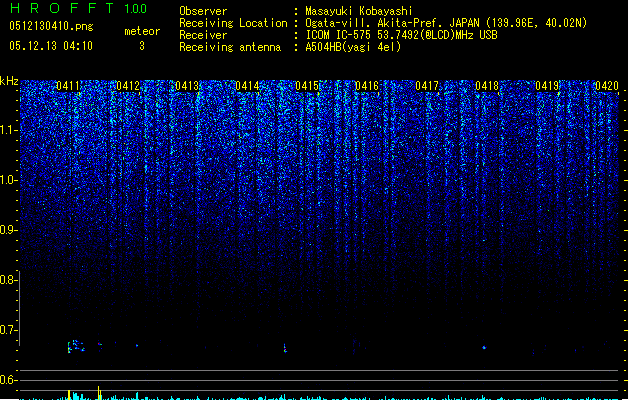Click the meteor count value 3

pyautogui.click(x=142, y=46)
